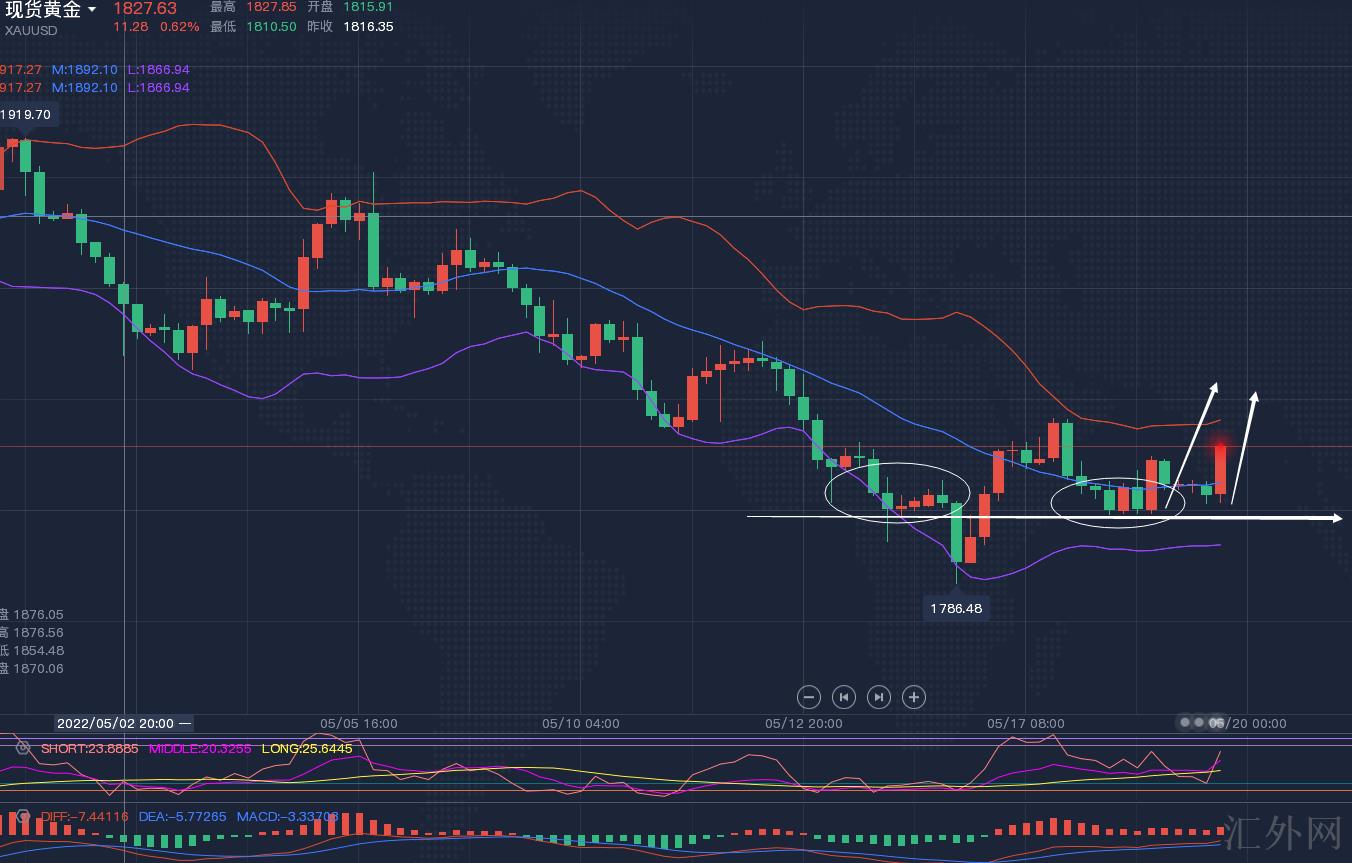Click the current price 1827.63
1352x863 pixels.
(x=145, y=9)
